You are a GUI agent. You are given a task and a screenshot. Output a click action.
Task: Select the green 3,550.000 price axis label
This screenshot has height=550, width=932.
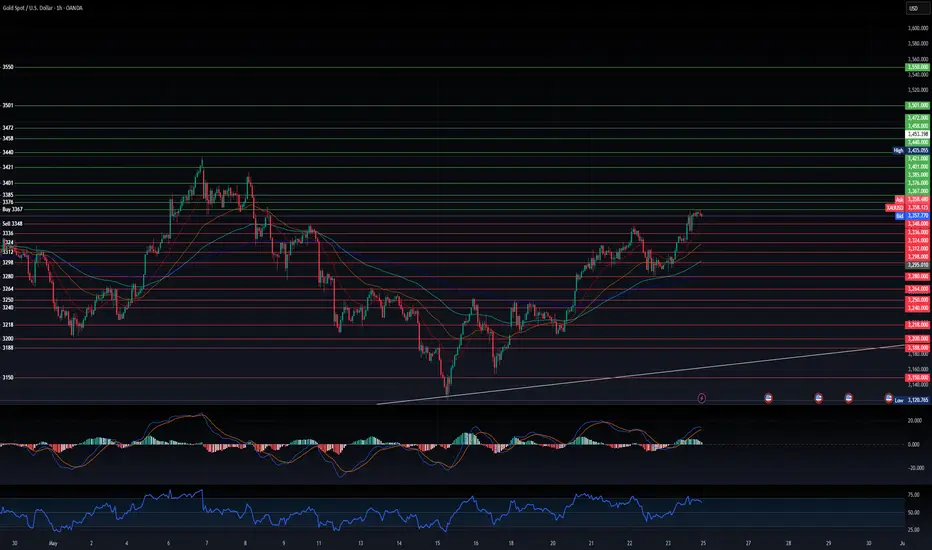point(917,67)
